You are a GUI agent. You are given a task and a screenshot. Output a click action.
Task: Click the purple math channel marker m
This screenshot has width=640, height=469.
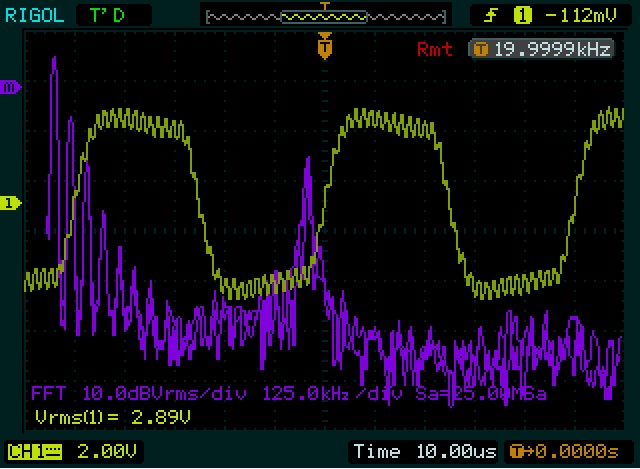pyautogui.click(x=10, y=87)
